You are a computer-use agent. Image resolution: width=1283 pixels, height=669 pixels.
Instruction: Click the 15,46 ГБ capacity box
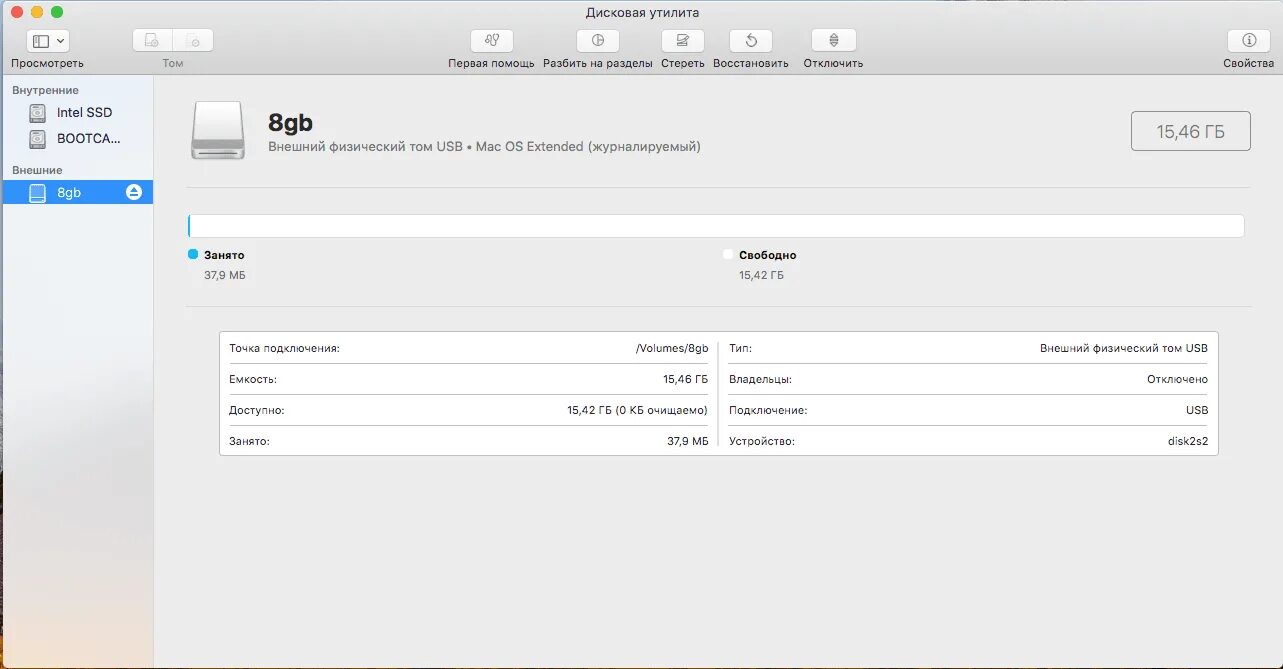(x=1191, y=131)
